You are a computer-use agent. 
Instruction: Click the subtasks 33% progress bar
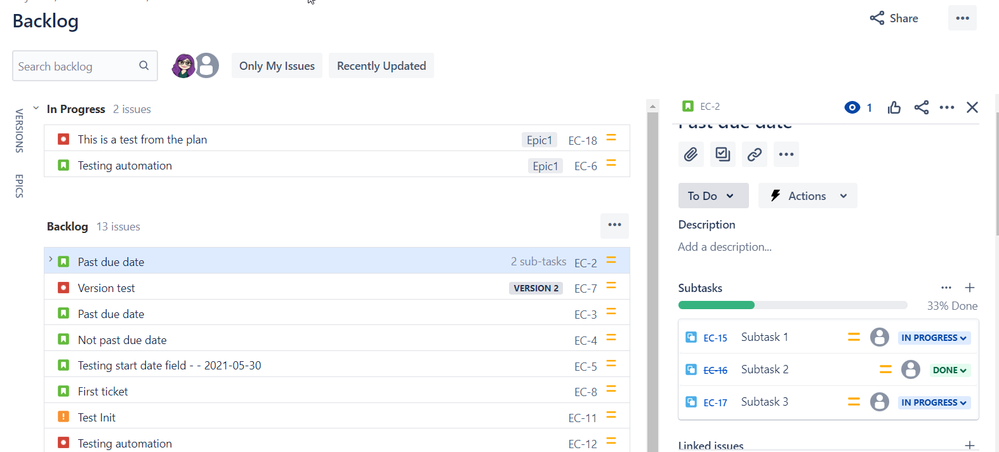click(x=793, y=305)
